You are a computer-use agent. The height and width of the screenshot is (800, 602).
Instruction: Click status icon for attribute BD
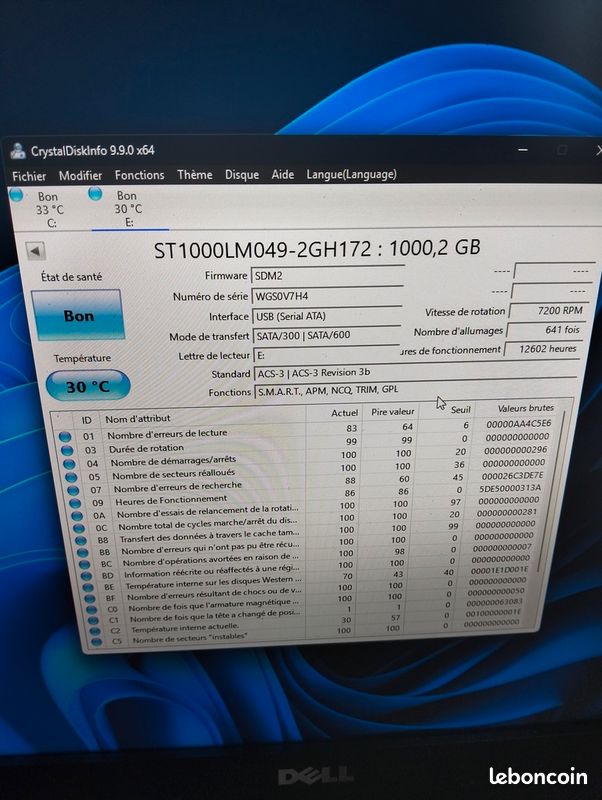pos(87,576)
